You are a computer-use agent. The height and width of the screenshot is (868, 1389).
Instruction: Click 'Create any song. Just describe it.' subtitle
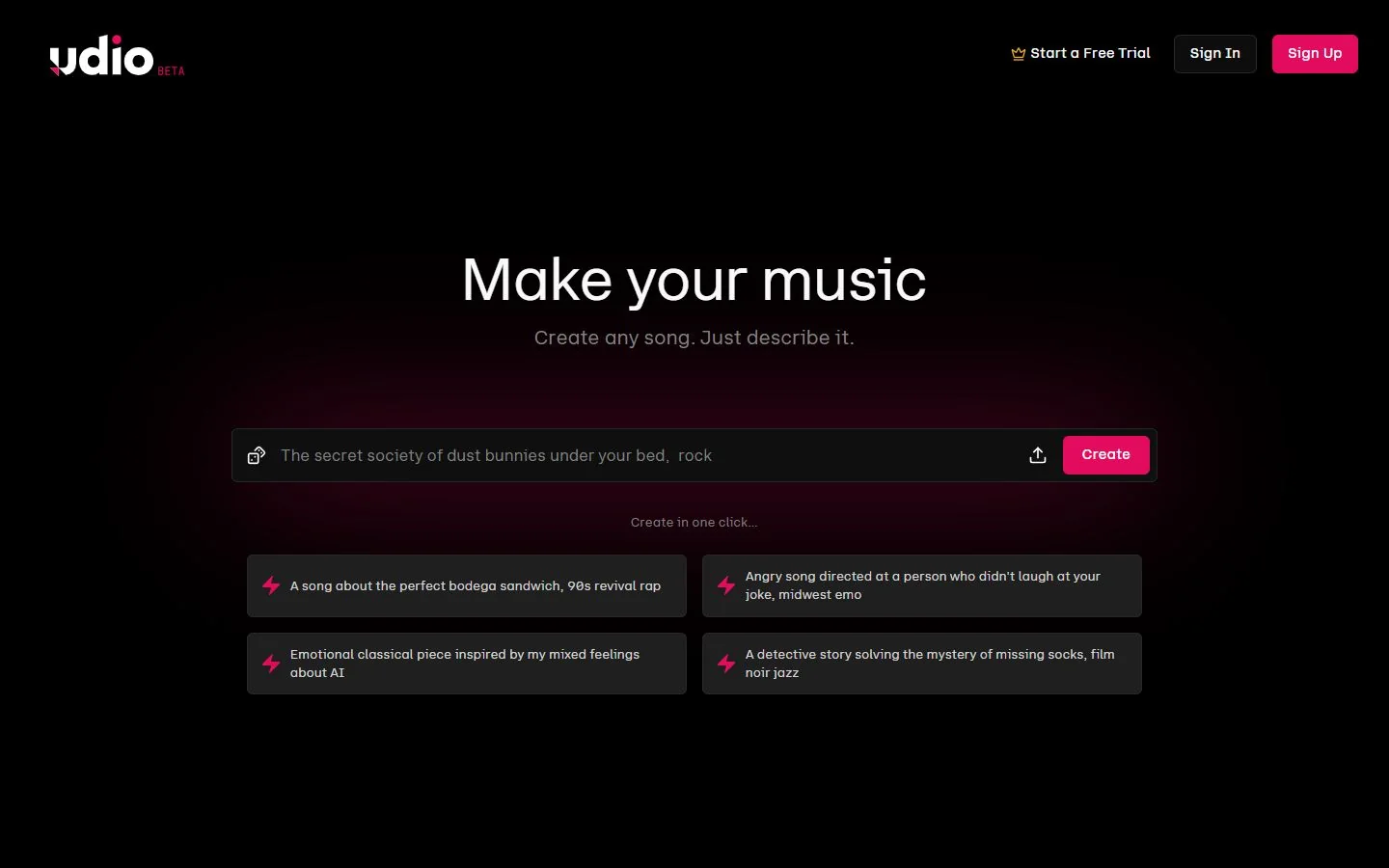(694, 338)
